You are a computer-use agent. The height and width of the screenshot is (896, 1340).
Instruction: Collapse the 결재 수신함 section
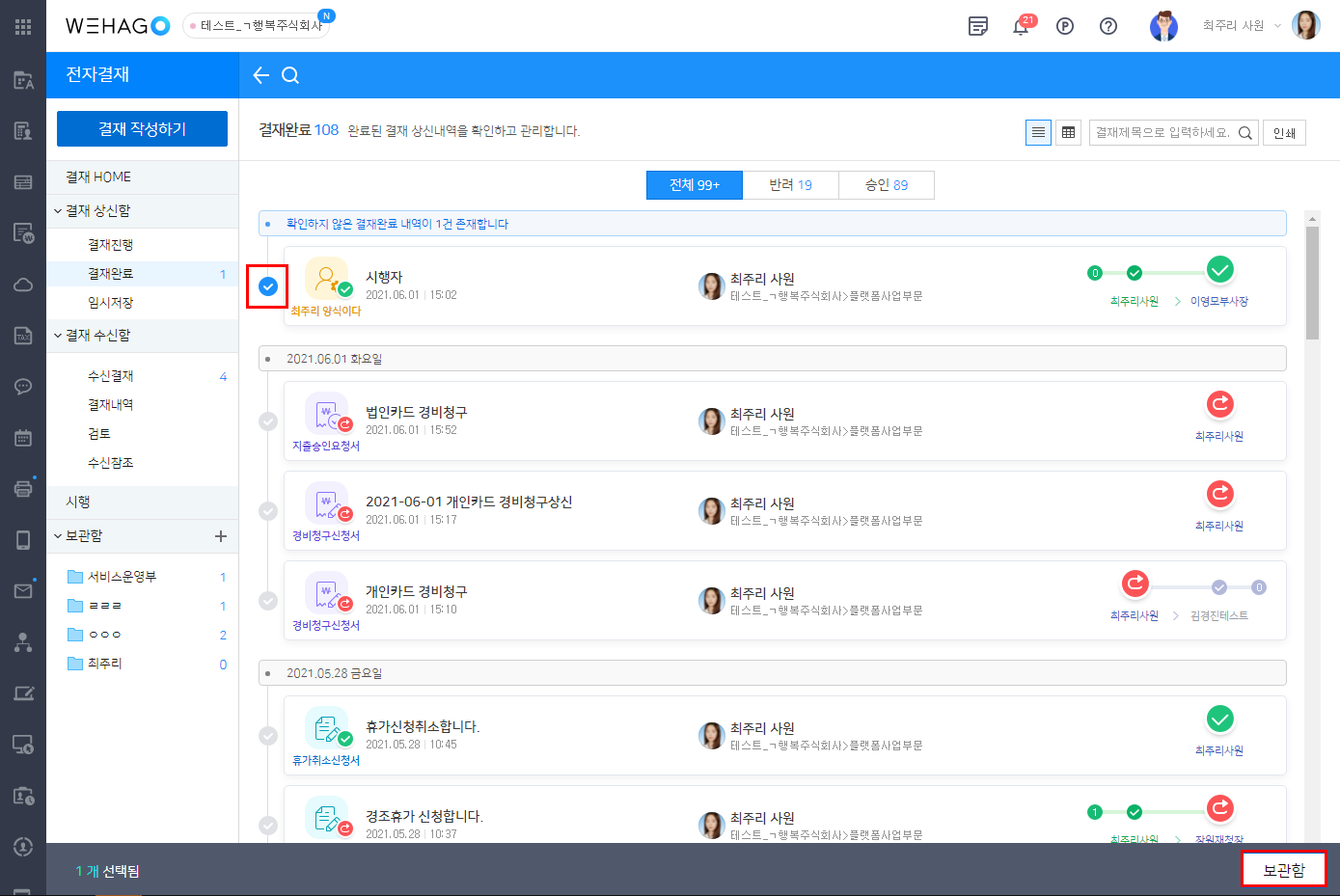click(x=59, y=336)
